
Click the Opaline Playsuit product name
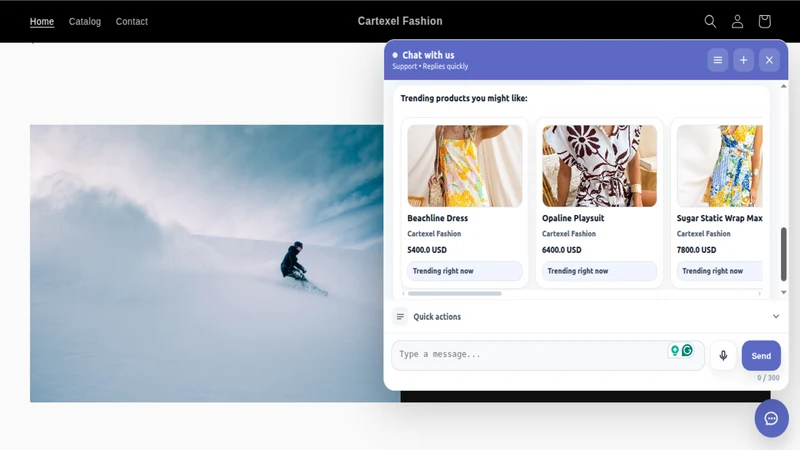tap(573, 218)
